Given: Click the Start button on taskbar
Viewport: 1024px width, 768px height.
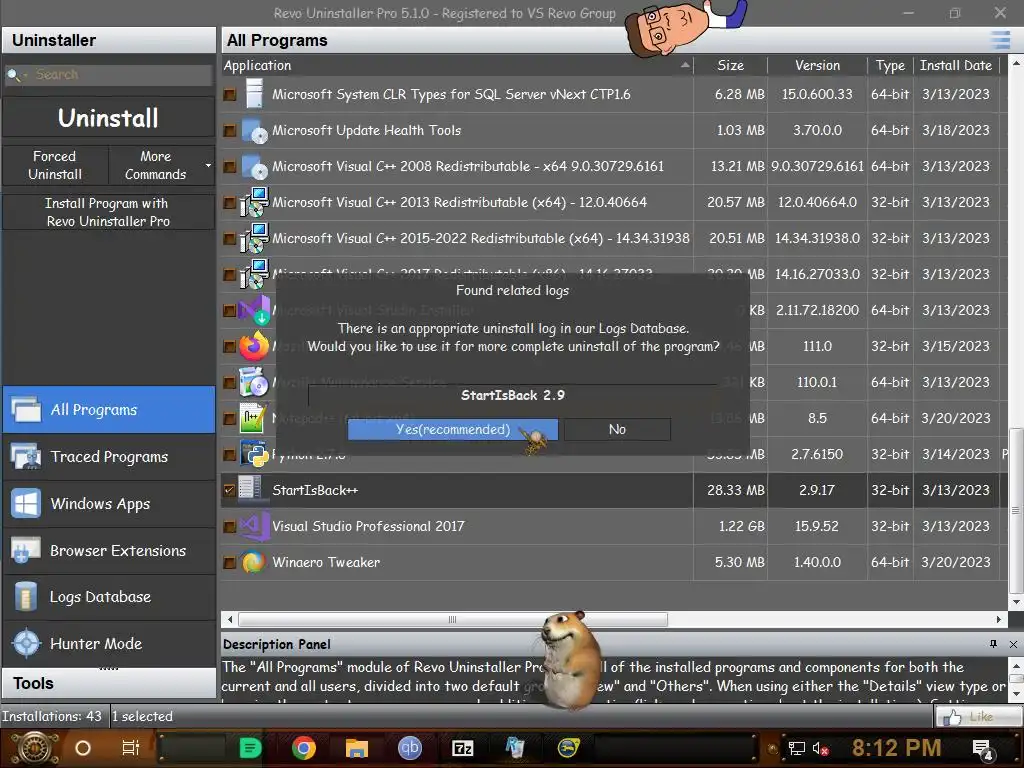Looking at the screenshot, I should 35,748.
